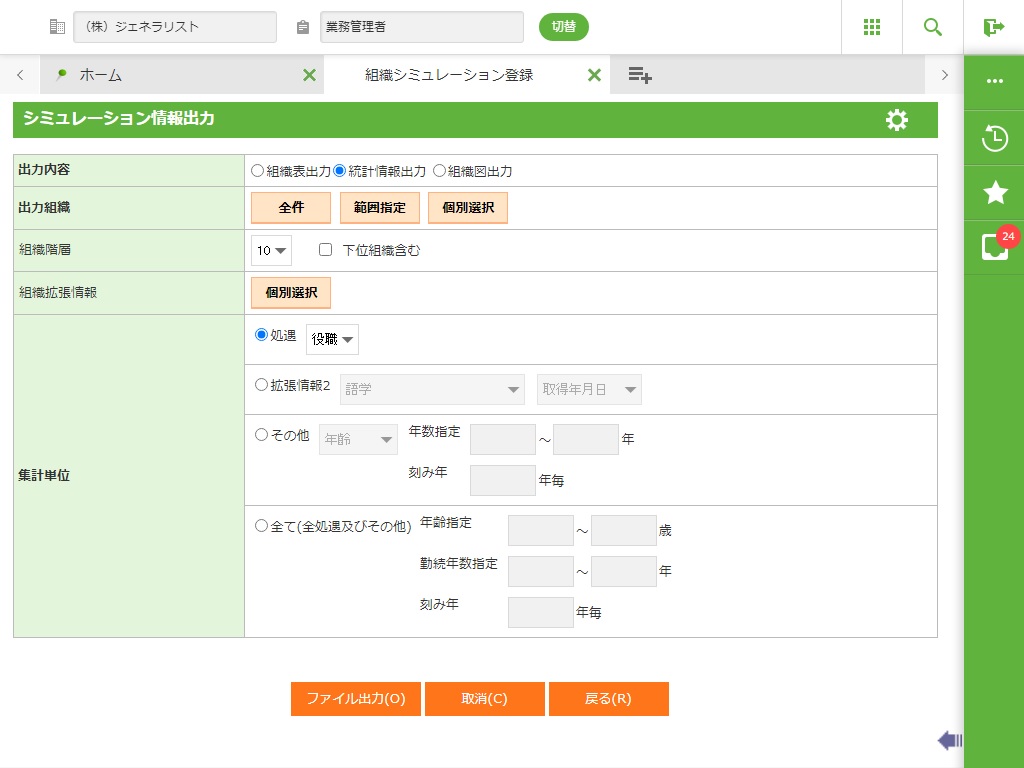The height and width of the screenshot is (768, 1024).
Task: Open the apps grid menu icon
Action: click(871, 27)
